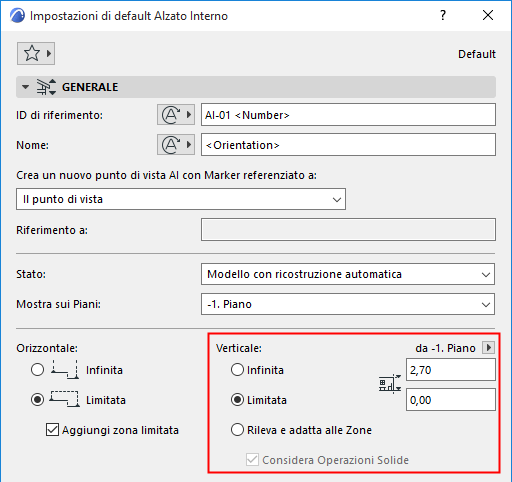
Task: Click the 'Stato:' label
Action: click(x=31, y=274)
